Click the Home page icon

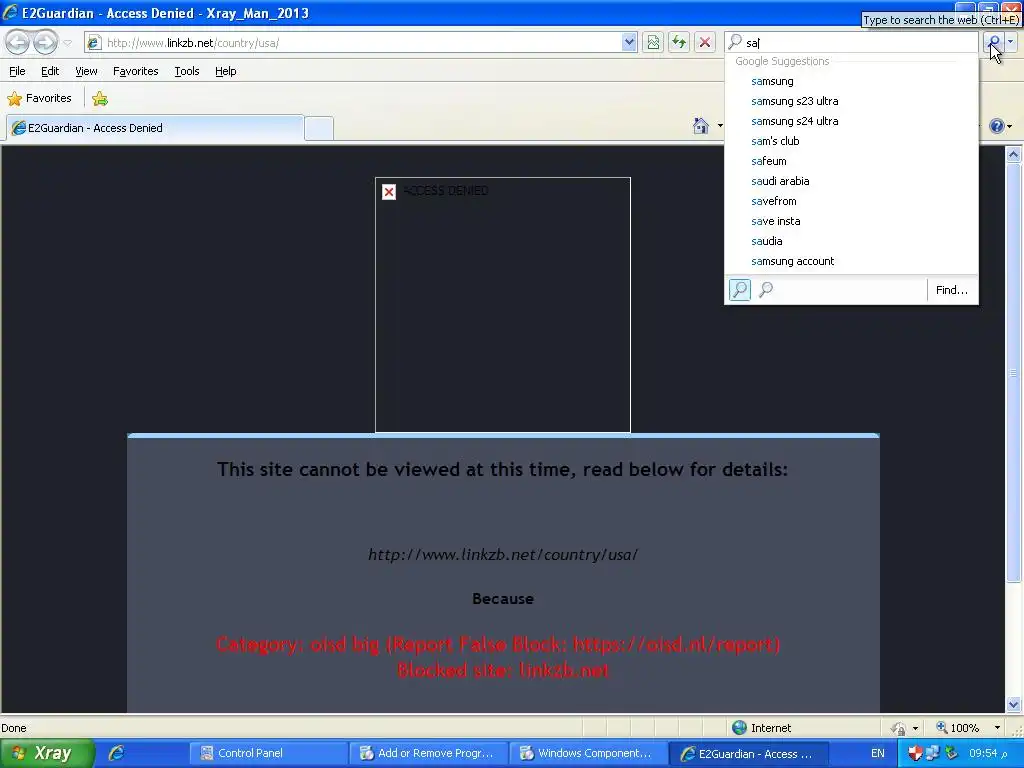click(x=701, y=125)
